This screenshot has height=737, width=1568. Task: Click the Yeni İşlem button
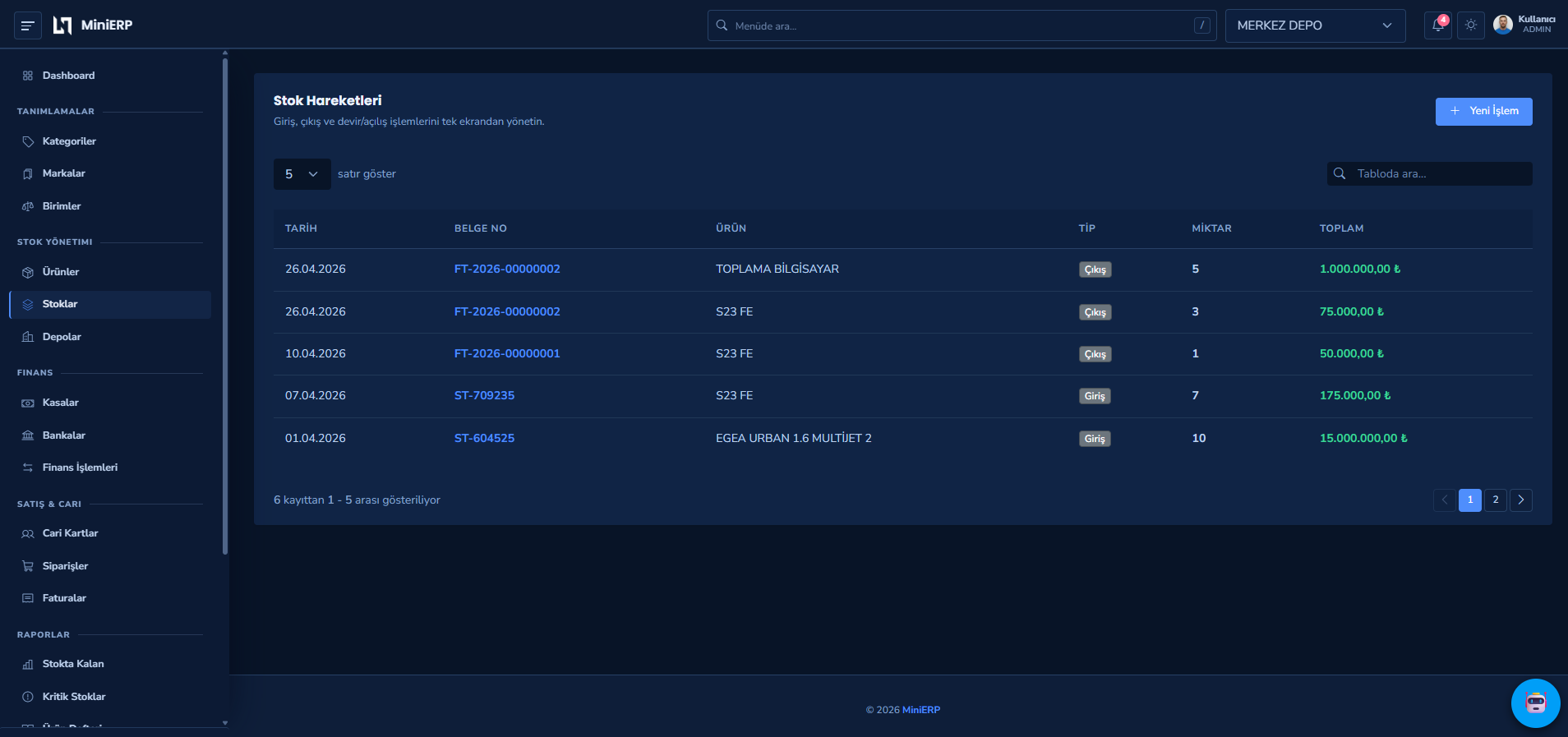point(1483,112)
